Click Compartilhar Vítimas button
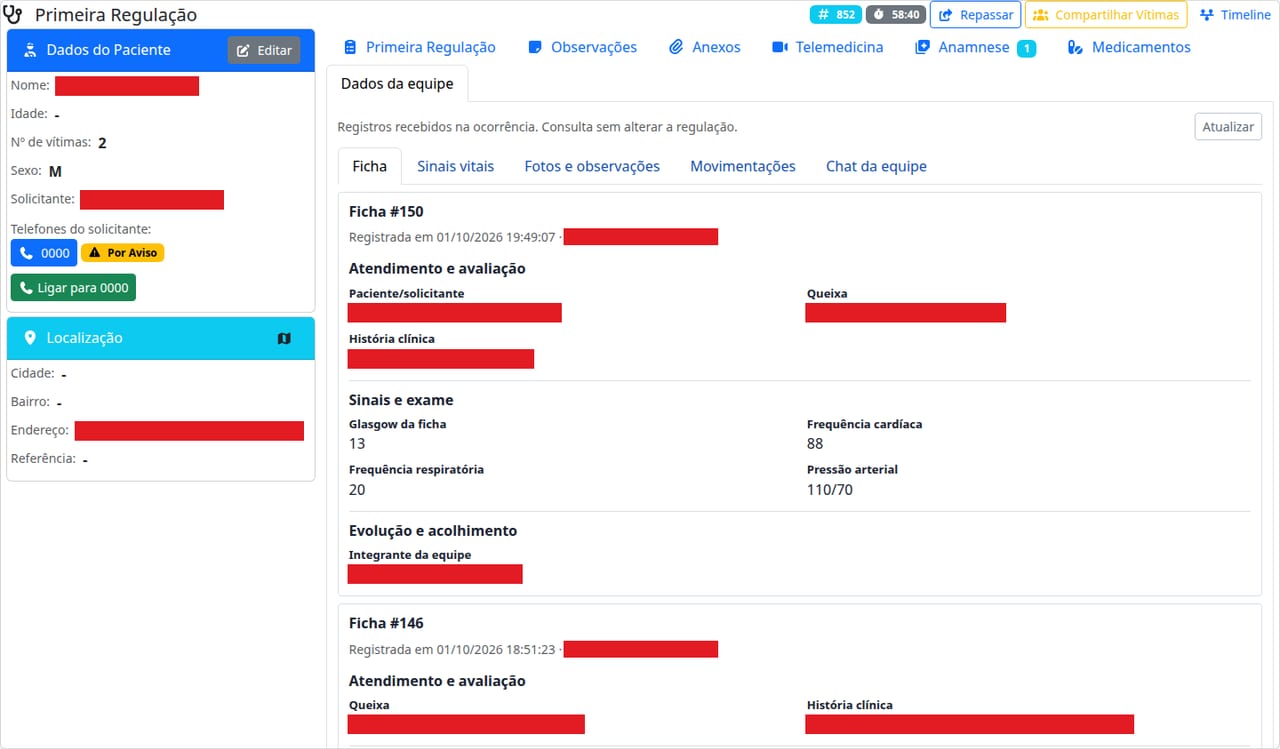This screenshot has width=1280, height=749. tap(1106, 15)
